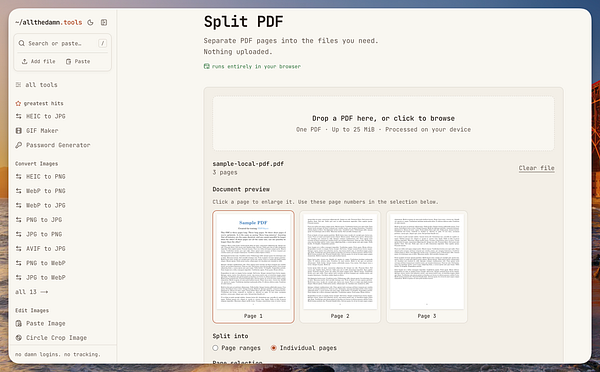Click the Document preview label
This screenshot has width=600, height=372.
point(241,189)
